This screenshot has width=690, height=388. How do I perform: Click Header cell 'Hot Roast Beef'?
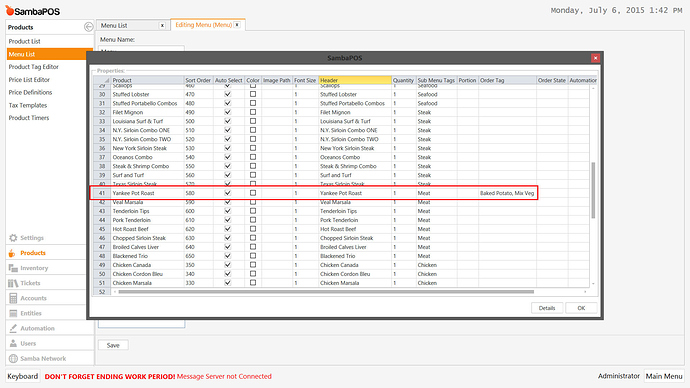[x=355, y=229]
